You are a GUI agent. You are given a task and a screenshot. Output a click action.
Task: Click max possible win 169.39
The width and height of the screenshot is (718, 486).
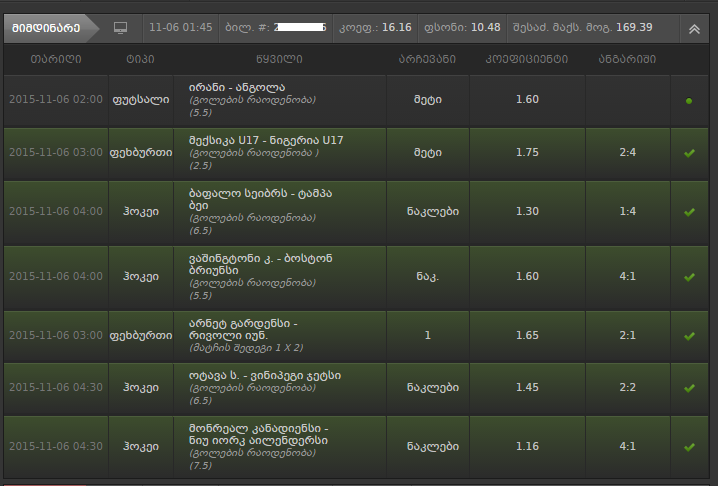click(634, 27)
